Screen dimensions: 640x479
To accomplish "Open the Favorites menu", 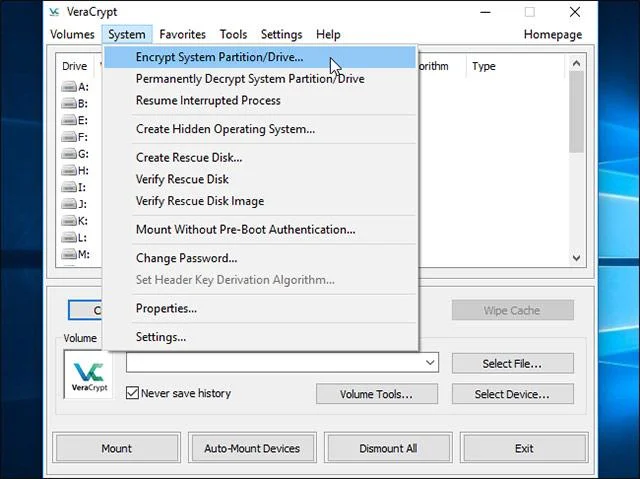I will pos(182,34).
